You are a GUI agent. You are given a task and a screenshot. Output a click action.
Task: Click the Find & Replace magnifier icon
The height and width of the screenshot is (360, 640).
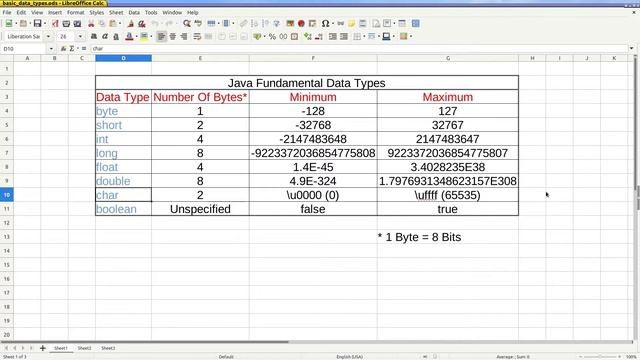[187, 24]
